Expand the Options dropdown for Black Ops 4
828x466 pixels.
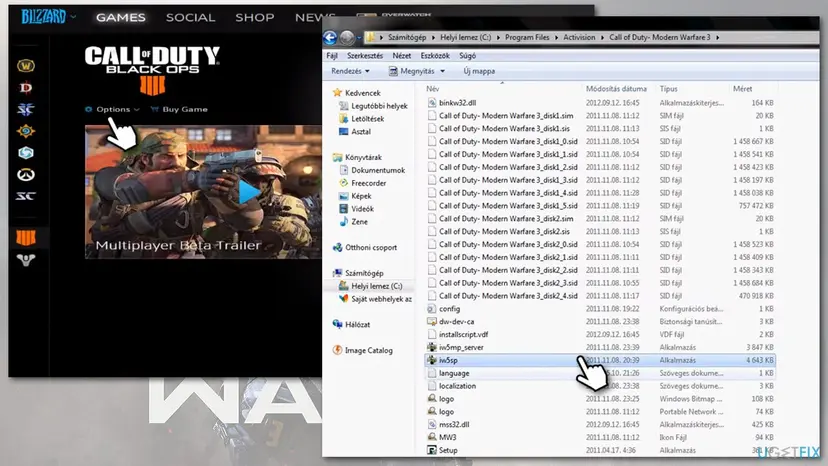(112, 109)
